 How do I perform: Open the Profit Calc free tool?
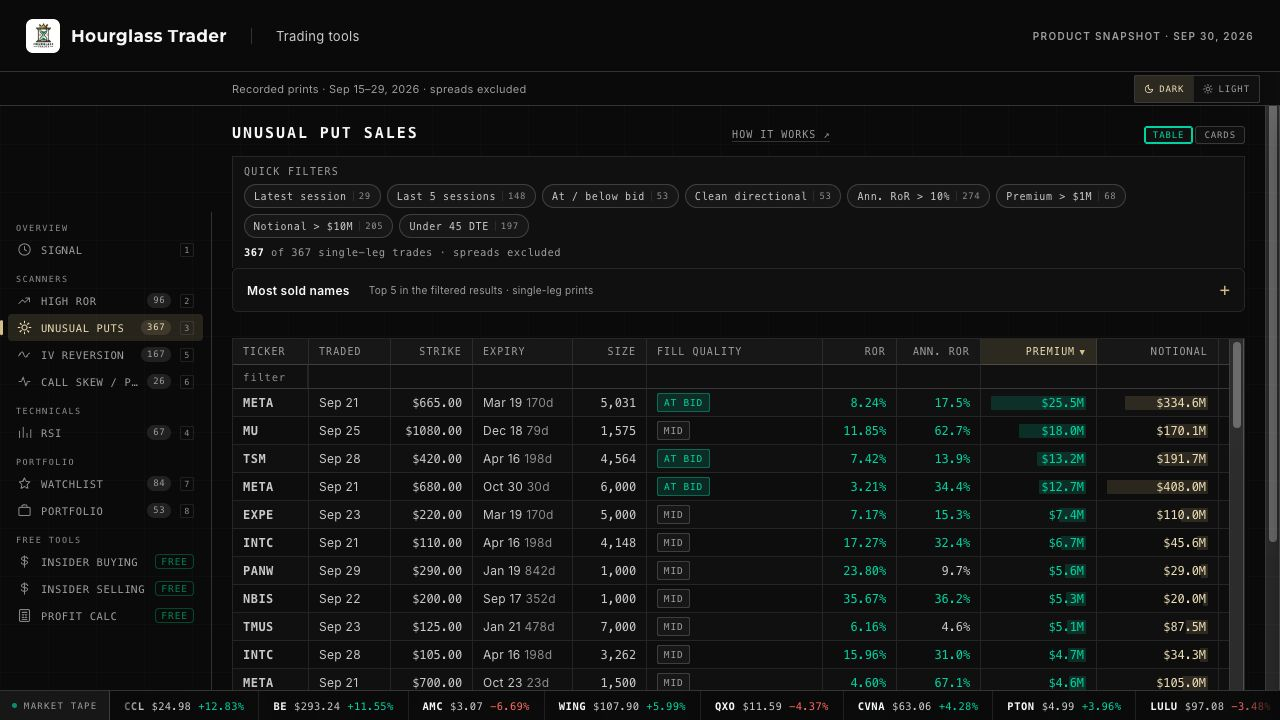tap(105, 616)
